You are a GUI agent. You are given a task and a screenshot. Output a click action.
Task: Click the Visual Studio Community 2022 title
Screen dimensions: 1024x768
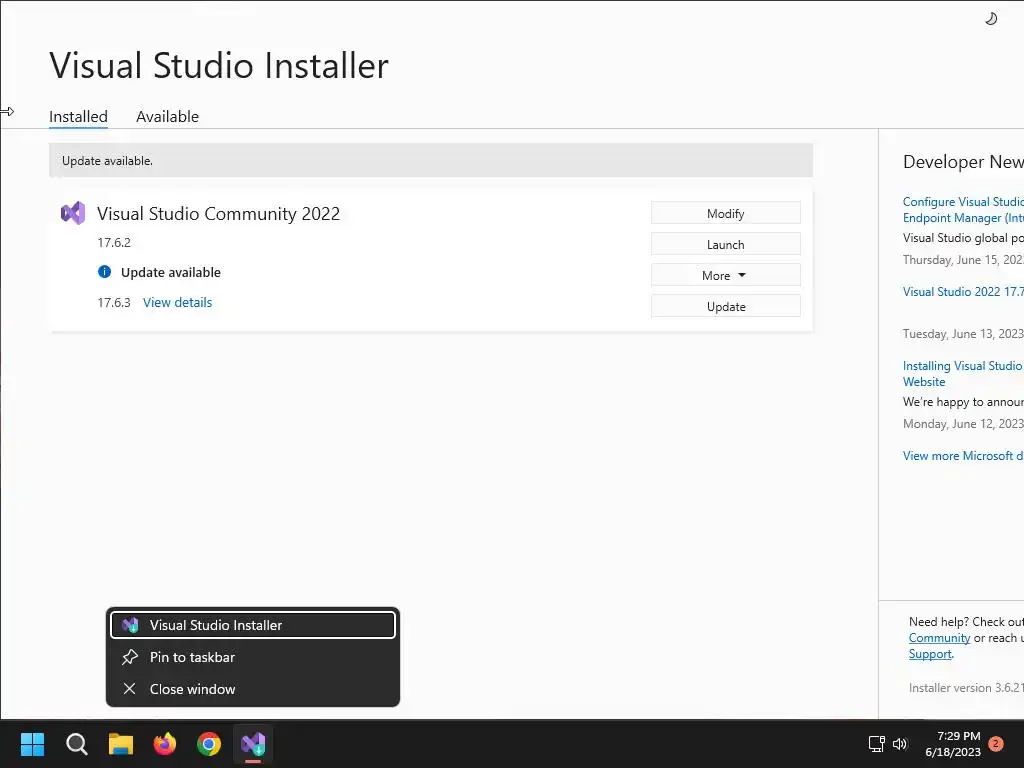(219, 214)
